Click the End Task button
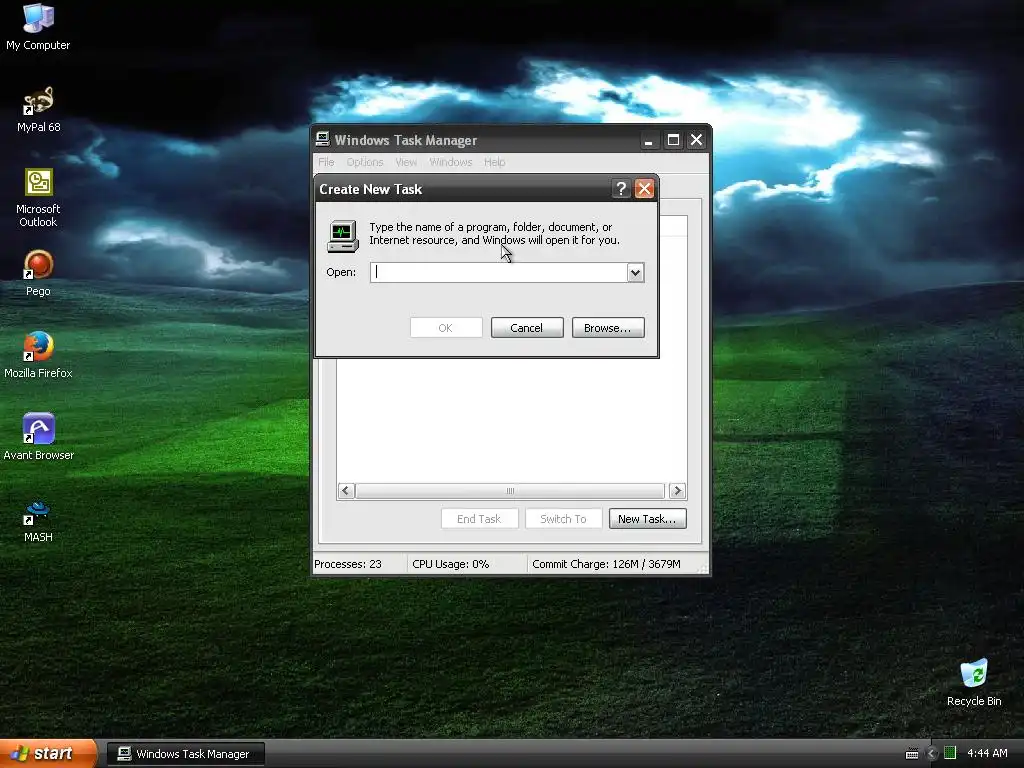Screen dimensions: 1024x768 [479, 519]
